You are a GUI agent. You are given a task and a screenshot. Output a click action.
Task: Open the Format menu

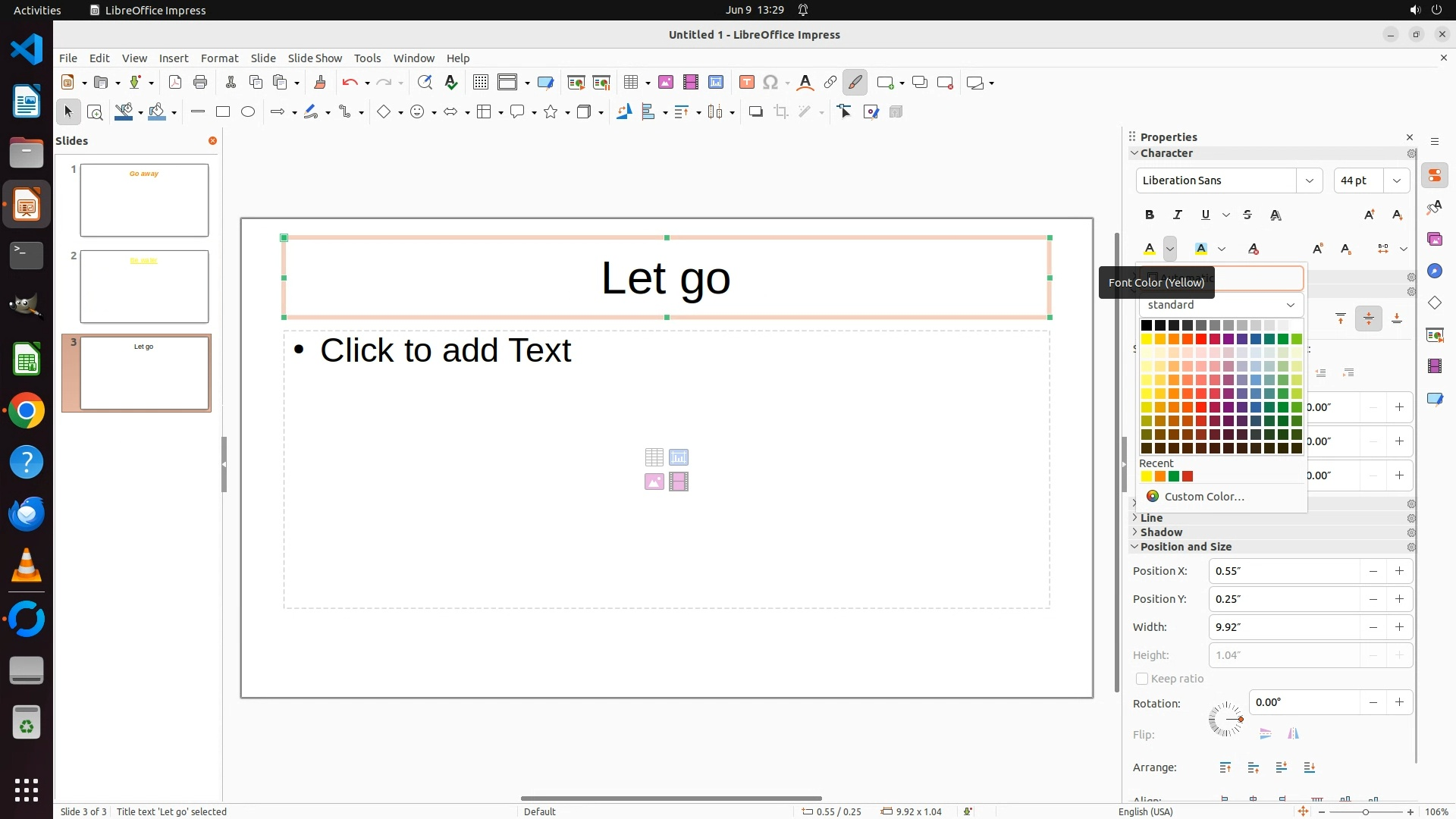(219, 58)
